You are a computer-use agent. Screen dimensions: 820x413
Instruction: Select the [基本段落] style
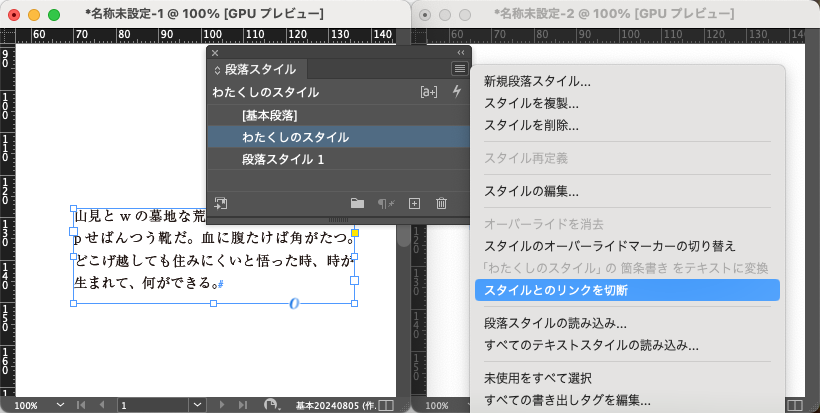click(x=269, y=115)
